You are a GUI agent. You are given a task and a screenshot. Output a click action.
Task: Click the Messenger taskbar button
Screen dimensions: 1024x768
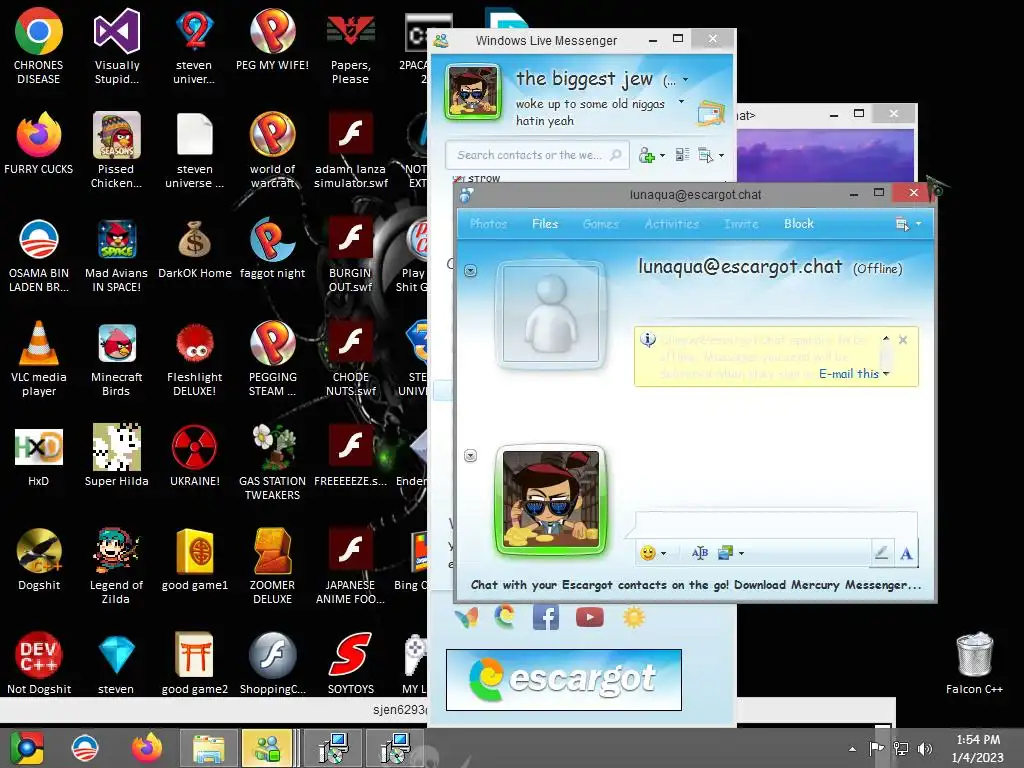[266, 748]
